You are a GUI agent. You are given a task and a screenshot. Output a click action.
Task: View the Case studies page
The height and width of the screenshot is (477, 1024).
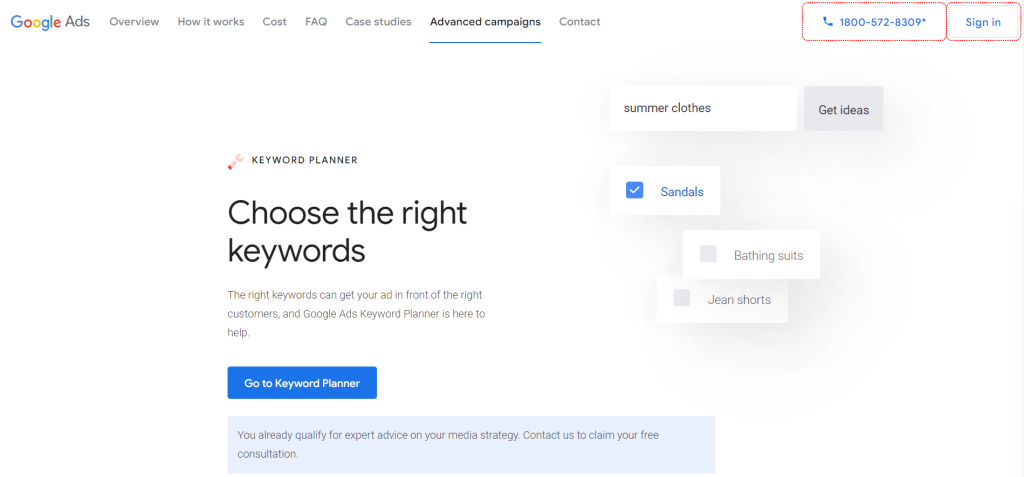click(x=378, y=22)
